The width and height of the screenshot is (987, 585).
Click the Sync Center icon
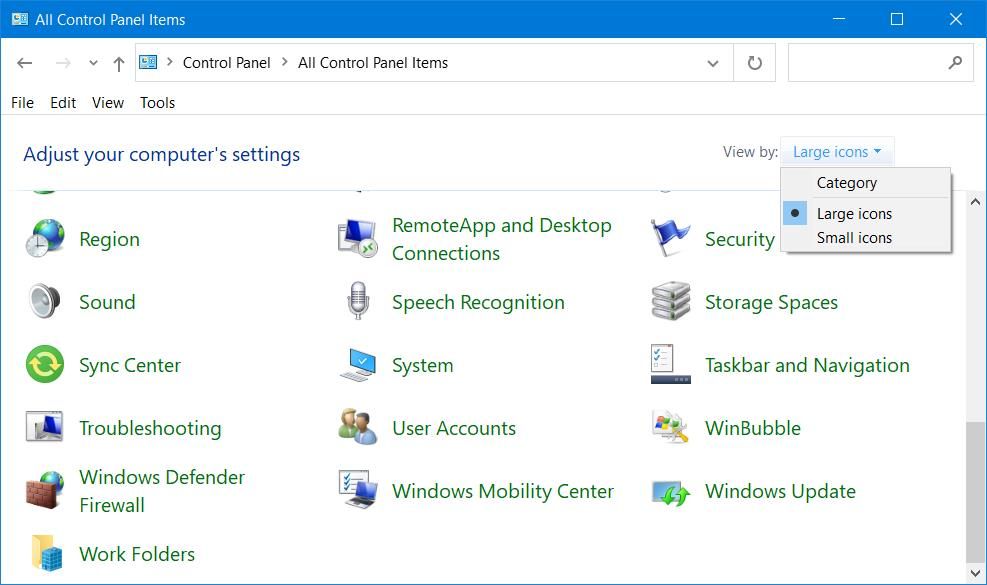point(44,365)
